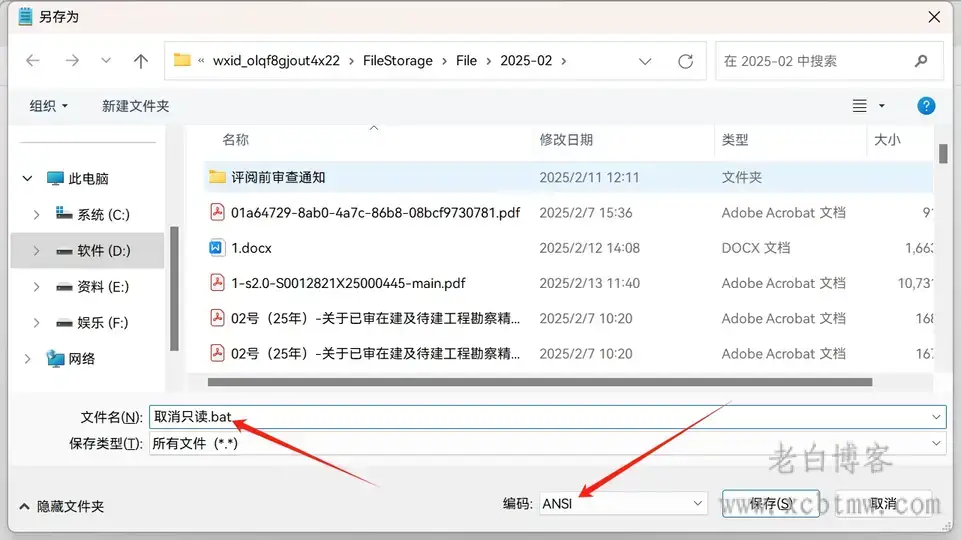Click the Word icon of 1.docx

tap(216, 248)
